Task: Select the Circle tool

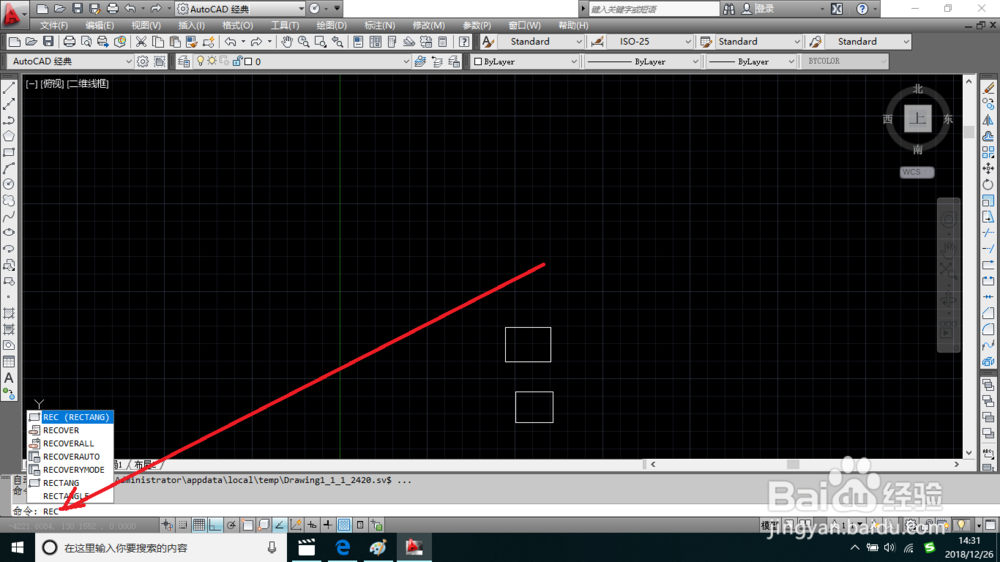Action: (9, 184)
